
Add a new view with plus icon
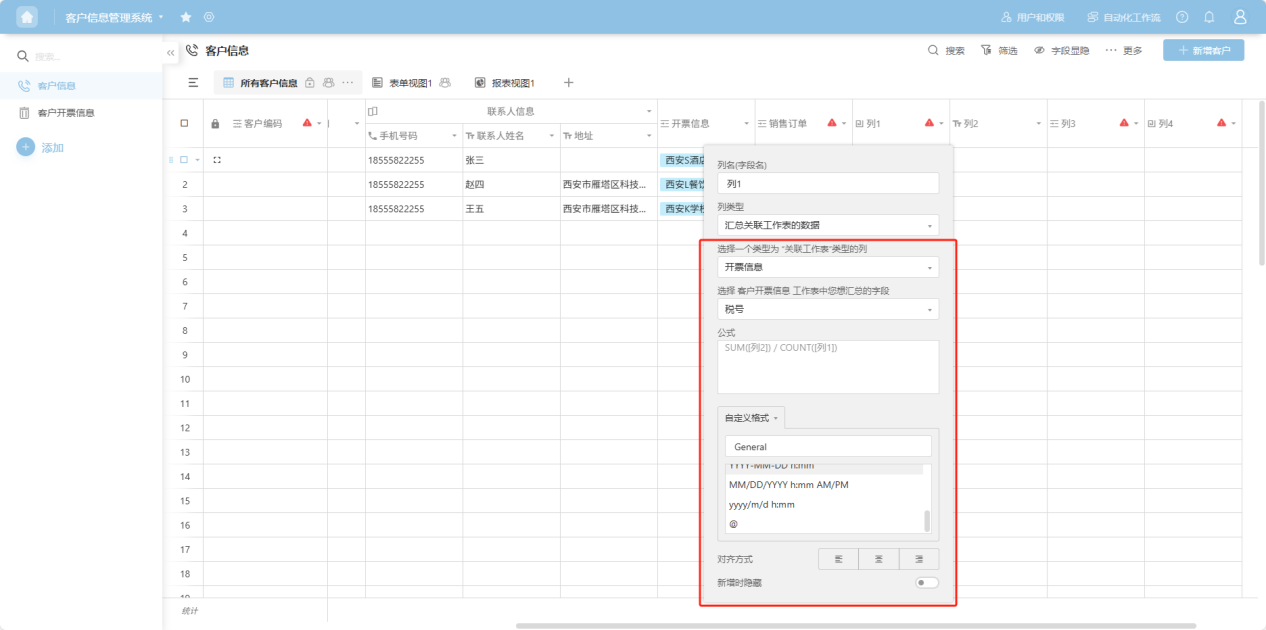[568, 83]
